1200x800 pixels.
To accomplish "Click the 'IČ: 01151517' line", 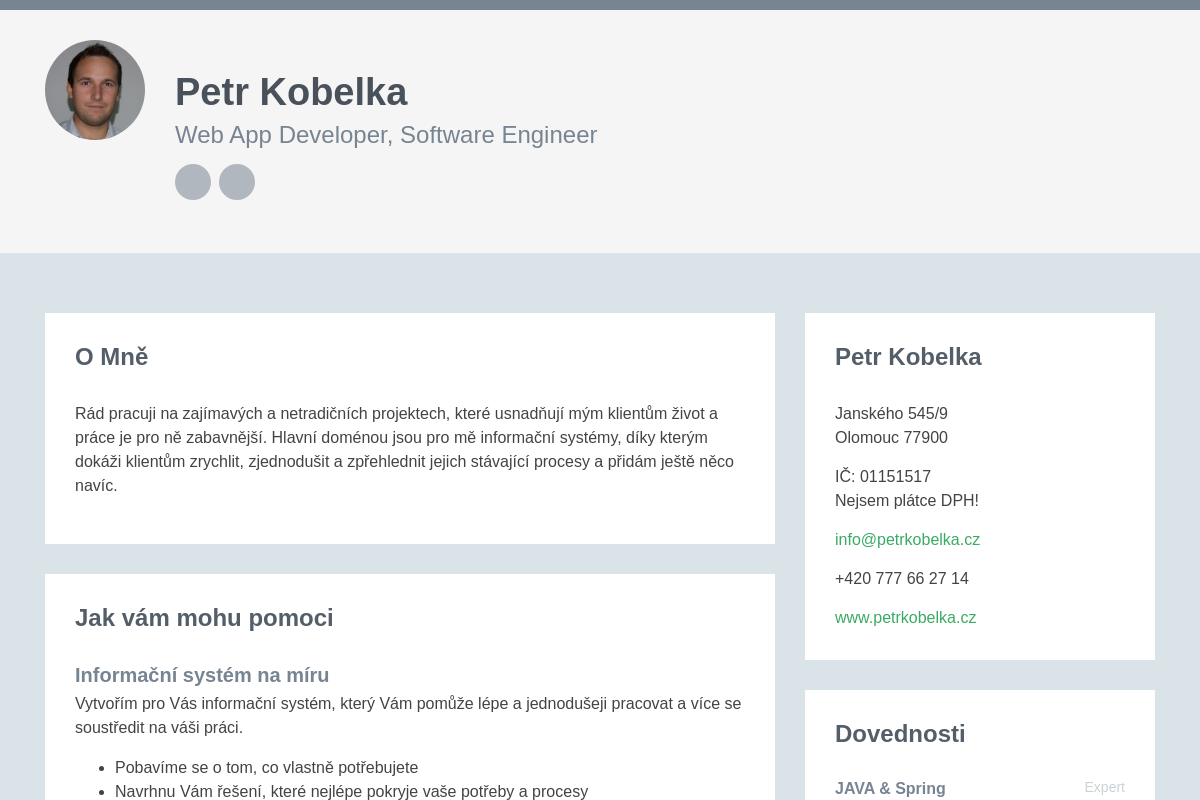I will (883, 477).
